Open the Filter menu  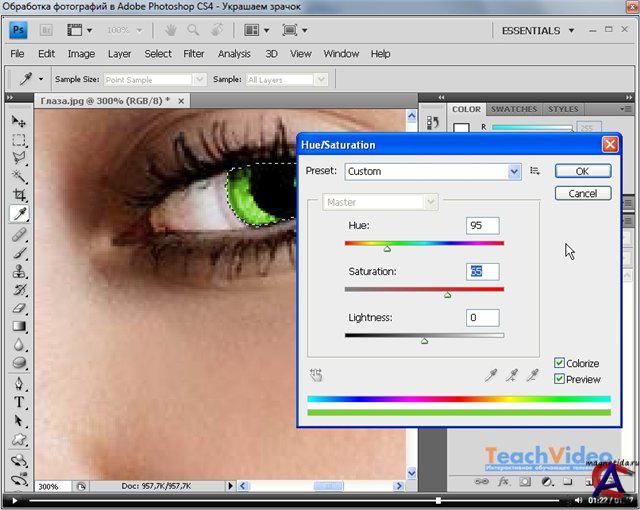click(194, 54)
